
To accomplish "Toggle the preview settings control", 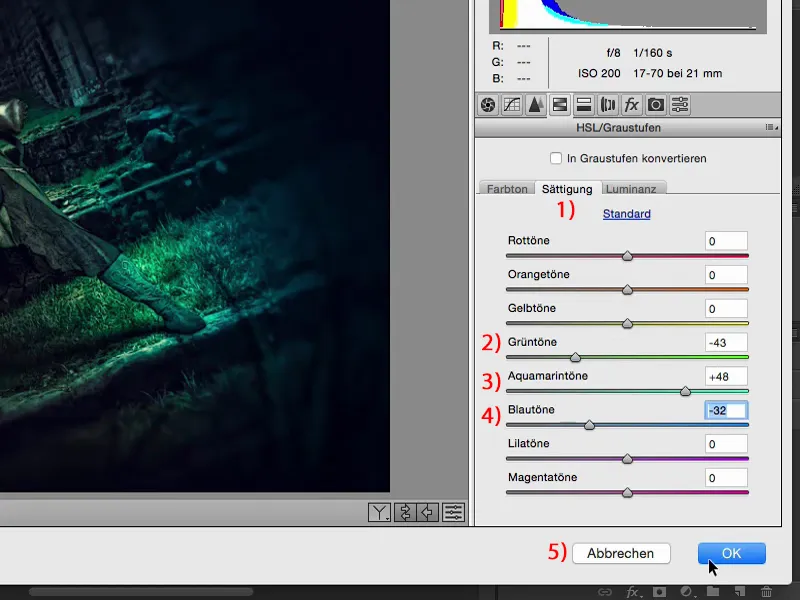I will (x=452, y=511).
